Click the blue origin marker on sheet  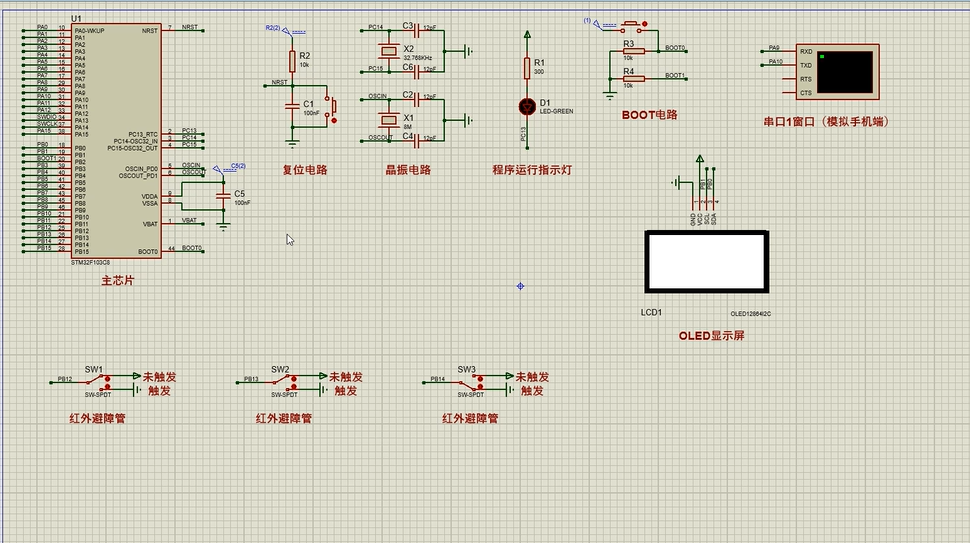click(521, 286)
